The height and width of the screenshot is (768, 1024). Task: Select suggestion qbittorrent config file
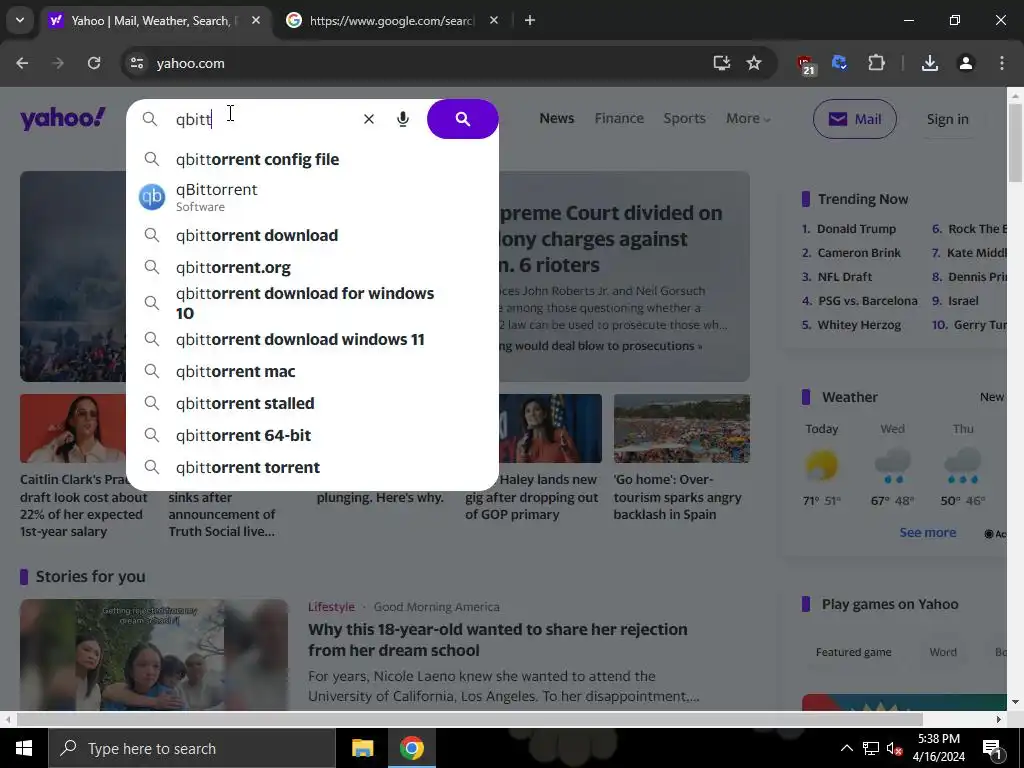[312, 159]
